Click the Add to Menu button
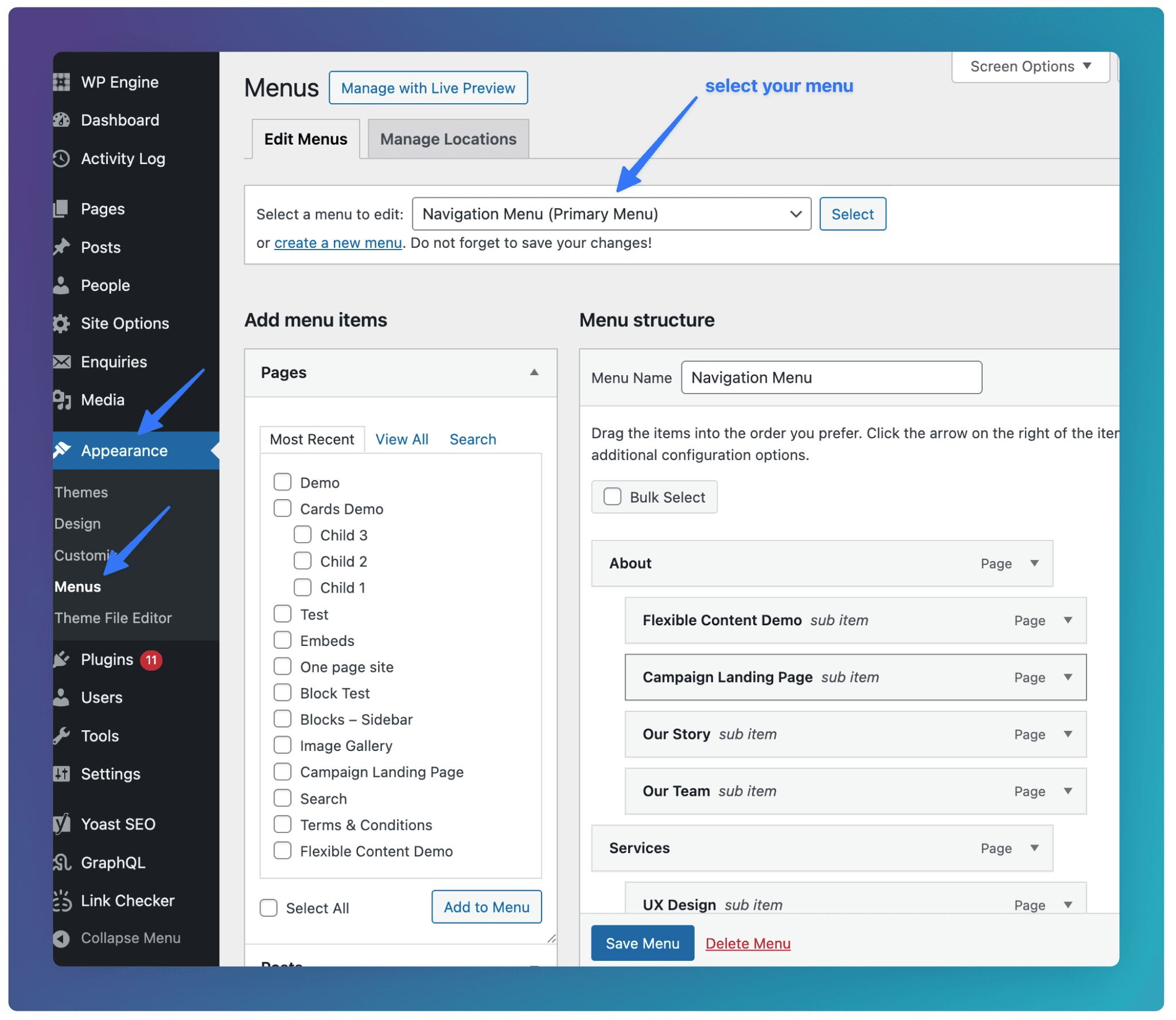 486,907
